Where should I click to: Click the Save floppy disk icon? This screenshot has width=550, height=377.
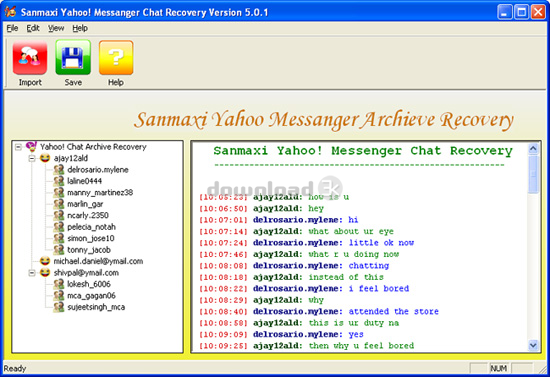click(73, 58)
